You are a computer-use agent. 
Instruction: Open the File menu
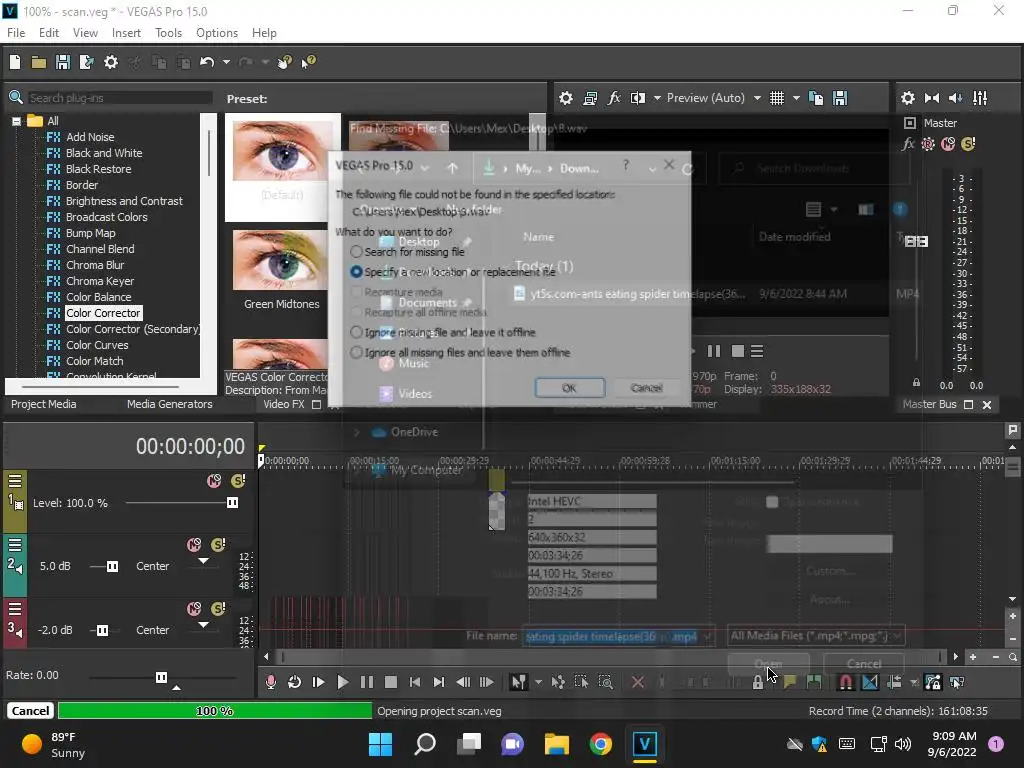(x=16, y=33)
